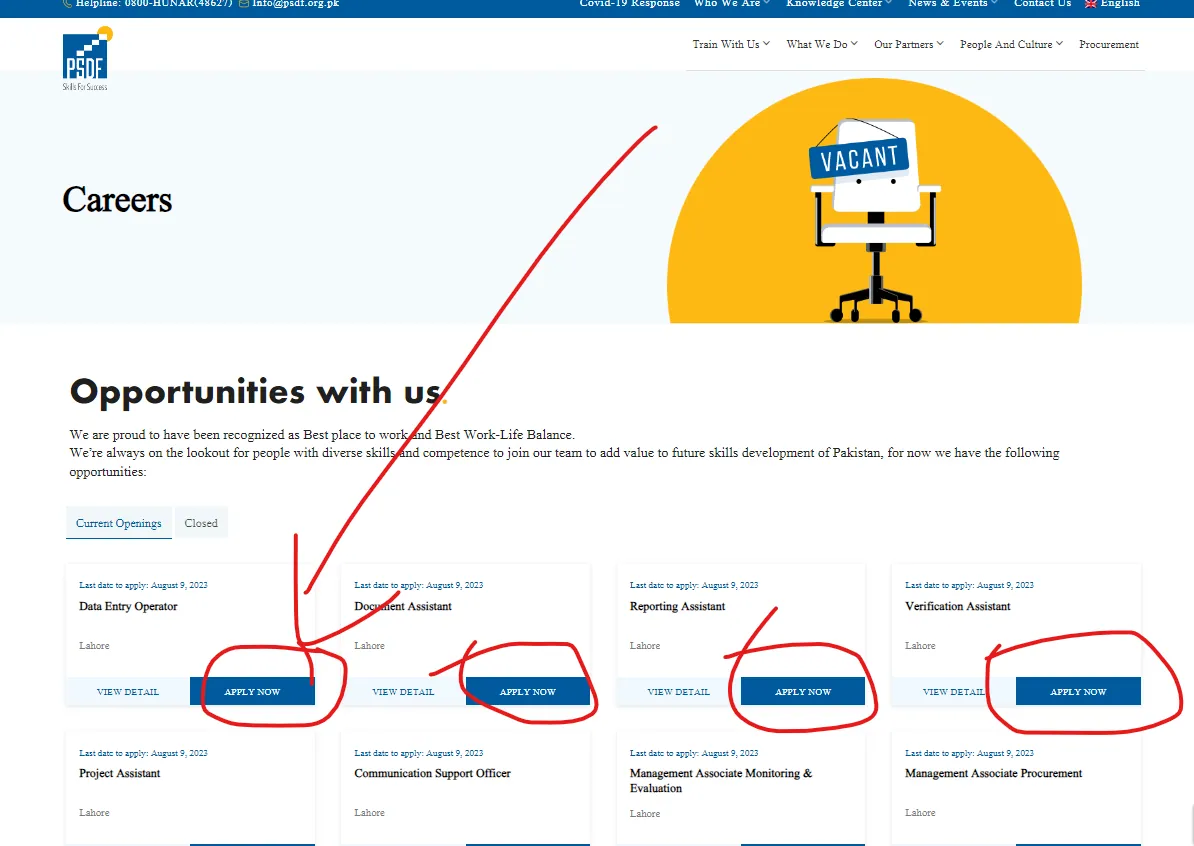Expand the Who We Are menu
1194x846 pixels.
pyautogui.click(x=732, y=3)
